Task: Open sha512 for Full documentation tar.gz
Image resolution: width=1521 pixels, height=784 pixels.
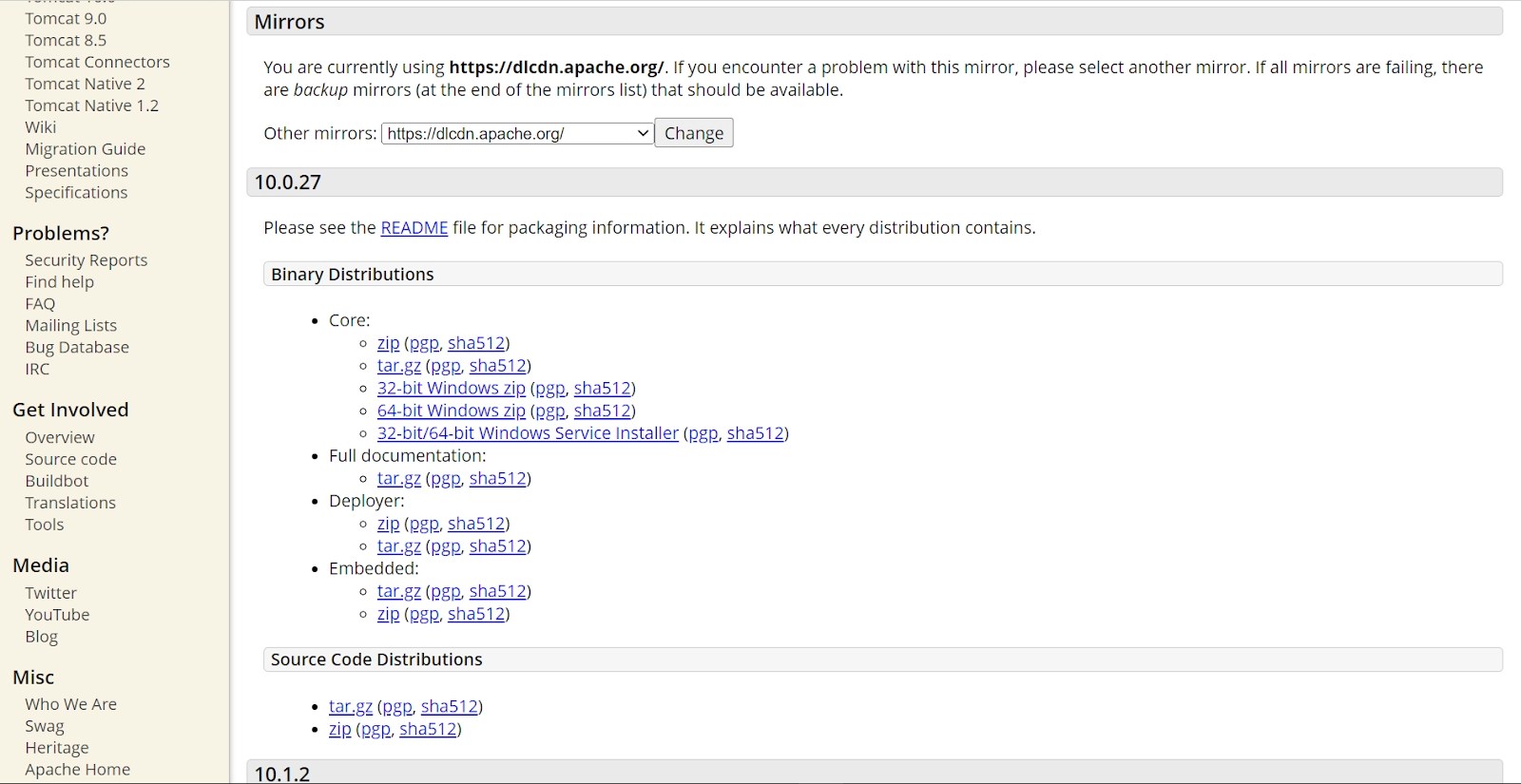Action: (x=498, y=479)
